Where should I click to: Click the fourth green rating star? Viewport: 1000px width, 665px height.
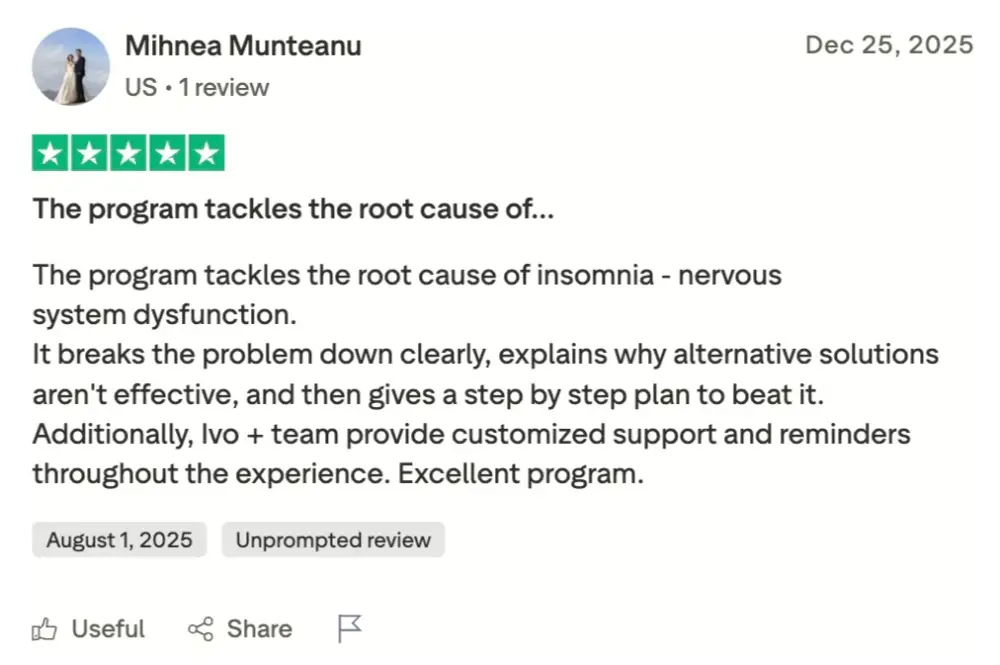tap(167, 153)
